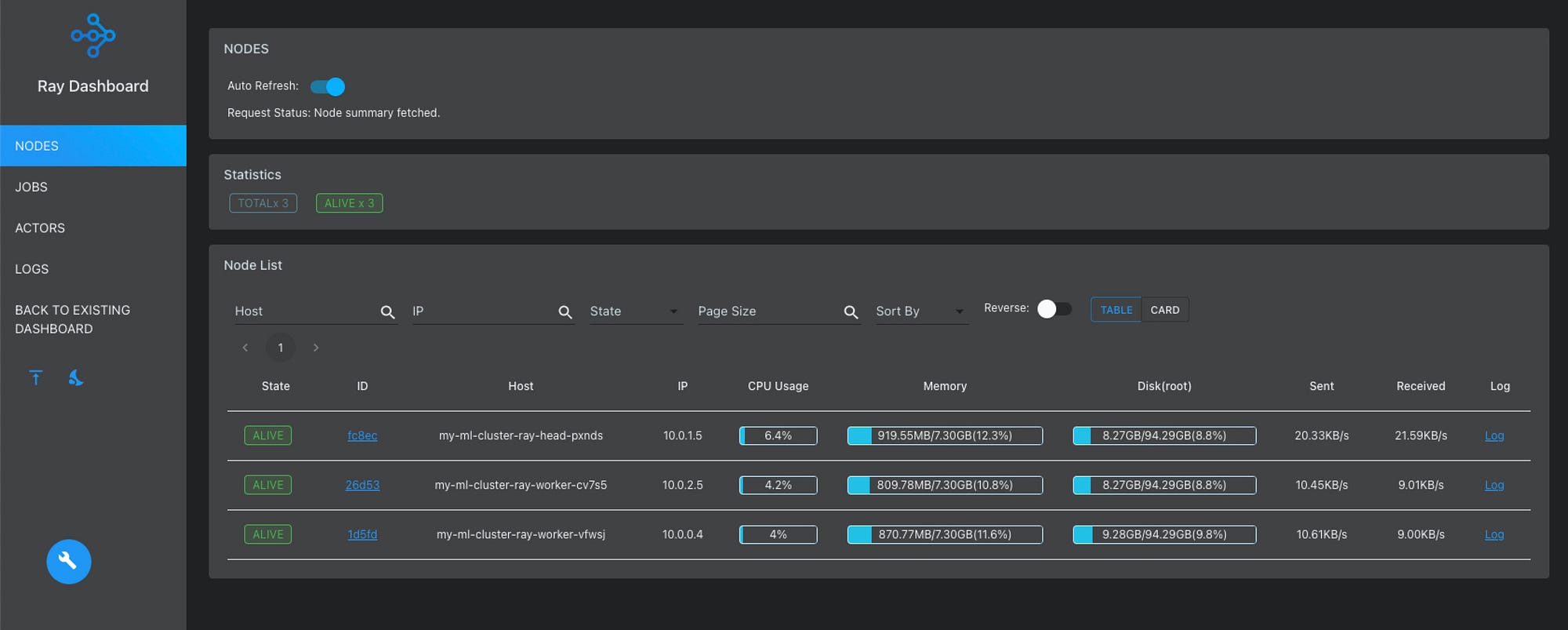
Task: Select Back to Existing Dashboard
Action: click(x=93, y=319)
